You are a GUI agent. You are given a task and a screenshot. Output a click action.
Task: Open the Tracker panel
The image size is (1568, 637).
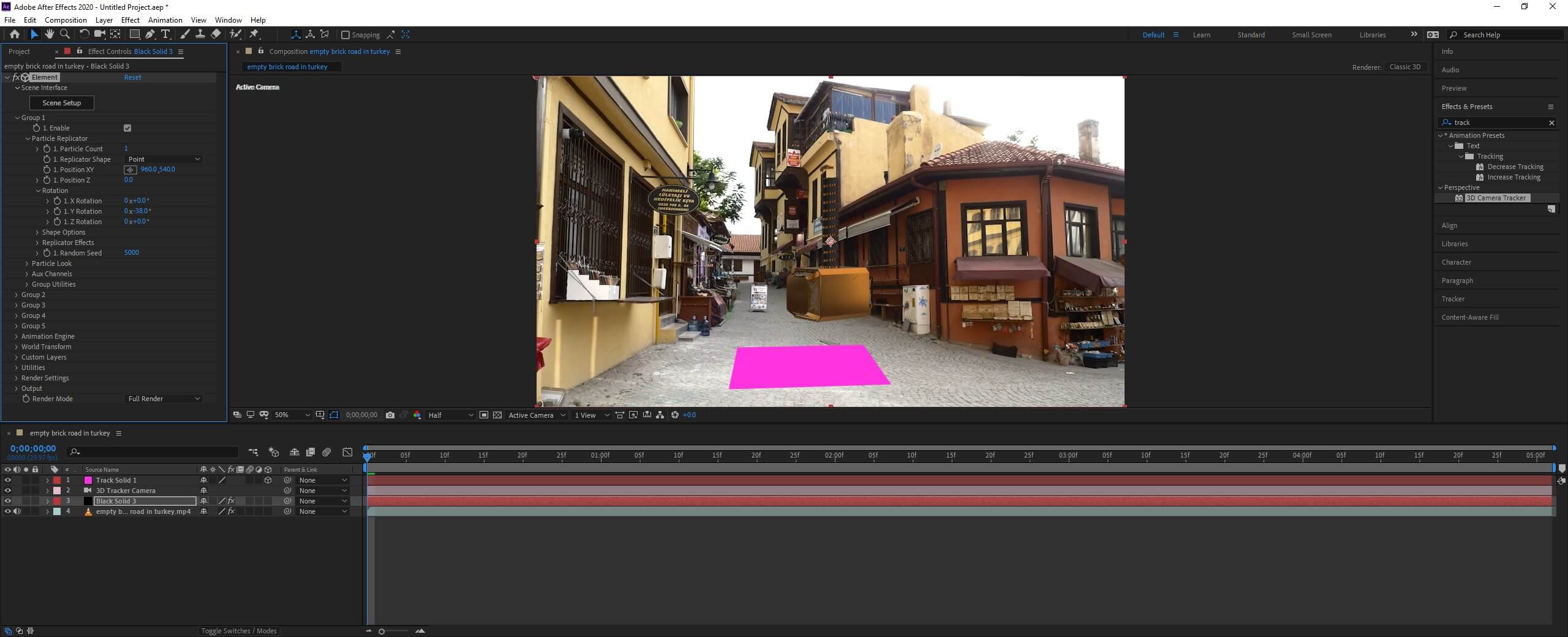click(1453, 299)
